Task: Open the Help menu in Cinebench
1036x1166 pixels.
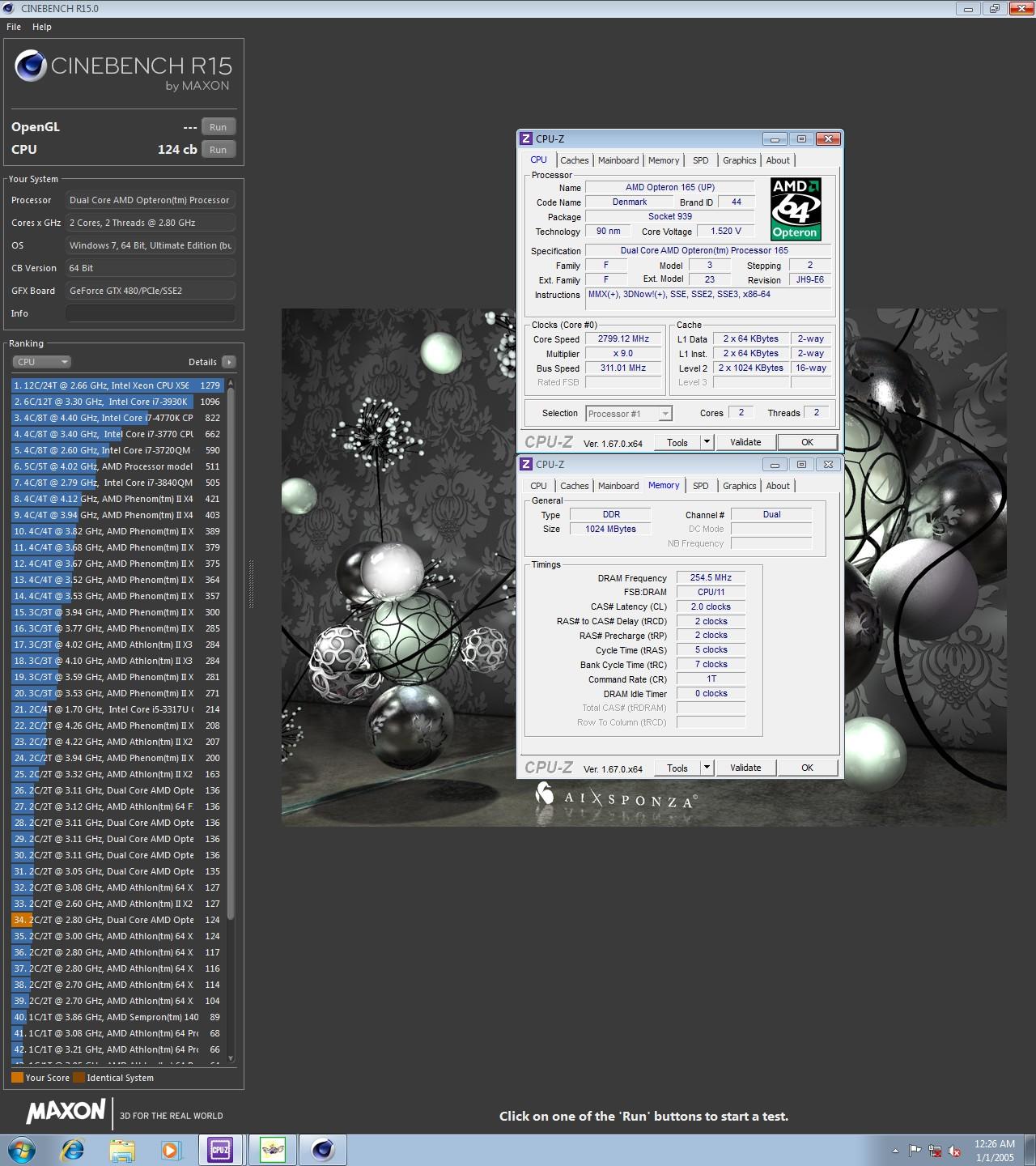Action: [x=42, y=27]
